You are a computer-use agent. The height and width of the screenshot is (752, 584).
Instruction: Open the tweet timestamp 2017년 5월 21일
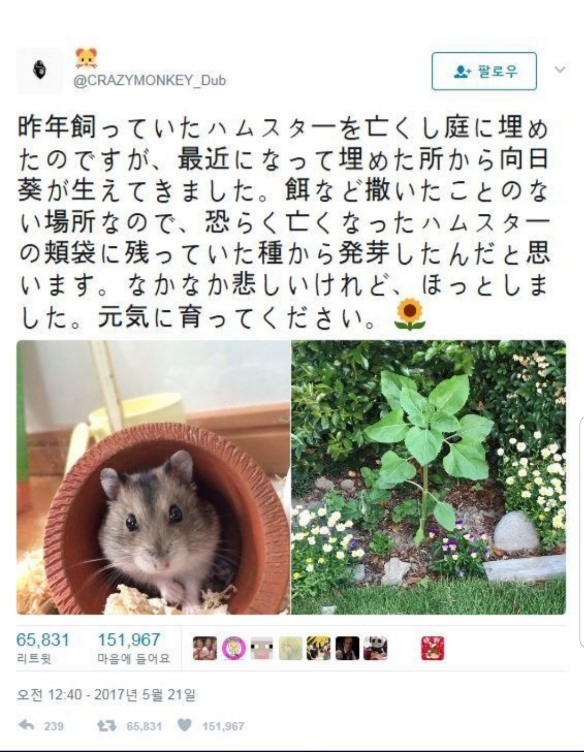[106, 695]
